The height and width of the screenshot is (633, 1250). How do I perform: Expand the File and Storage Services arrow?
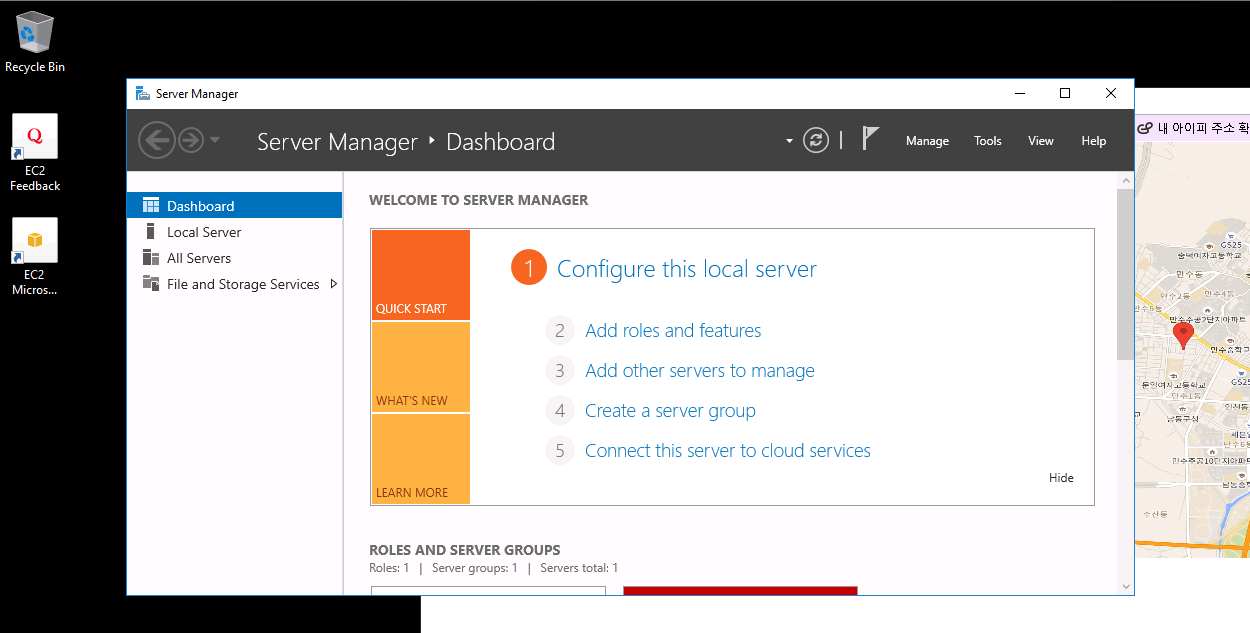334,284
